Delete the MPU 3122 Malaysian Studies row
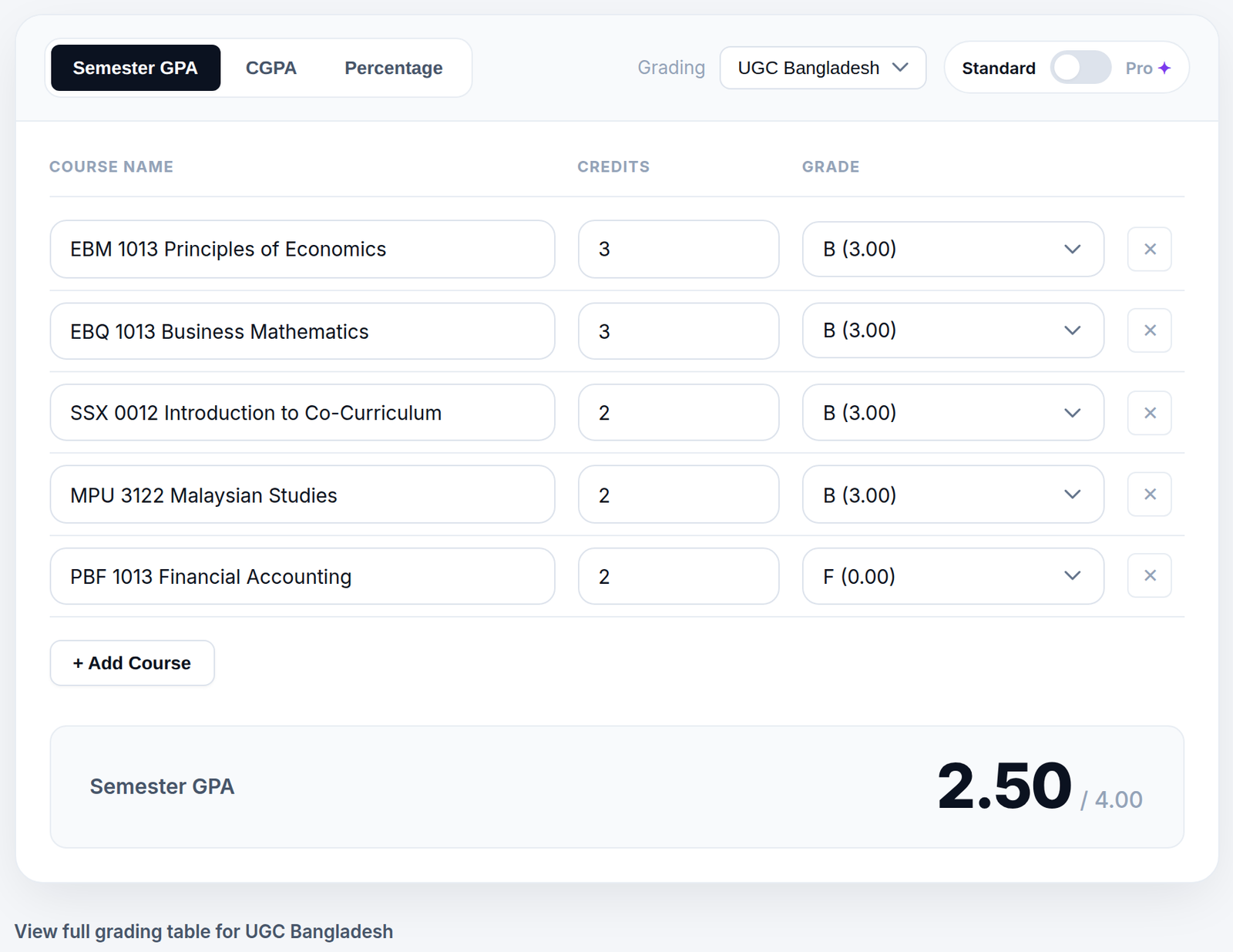 (1149, 494)
